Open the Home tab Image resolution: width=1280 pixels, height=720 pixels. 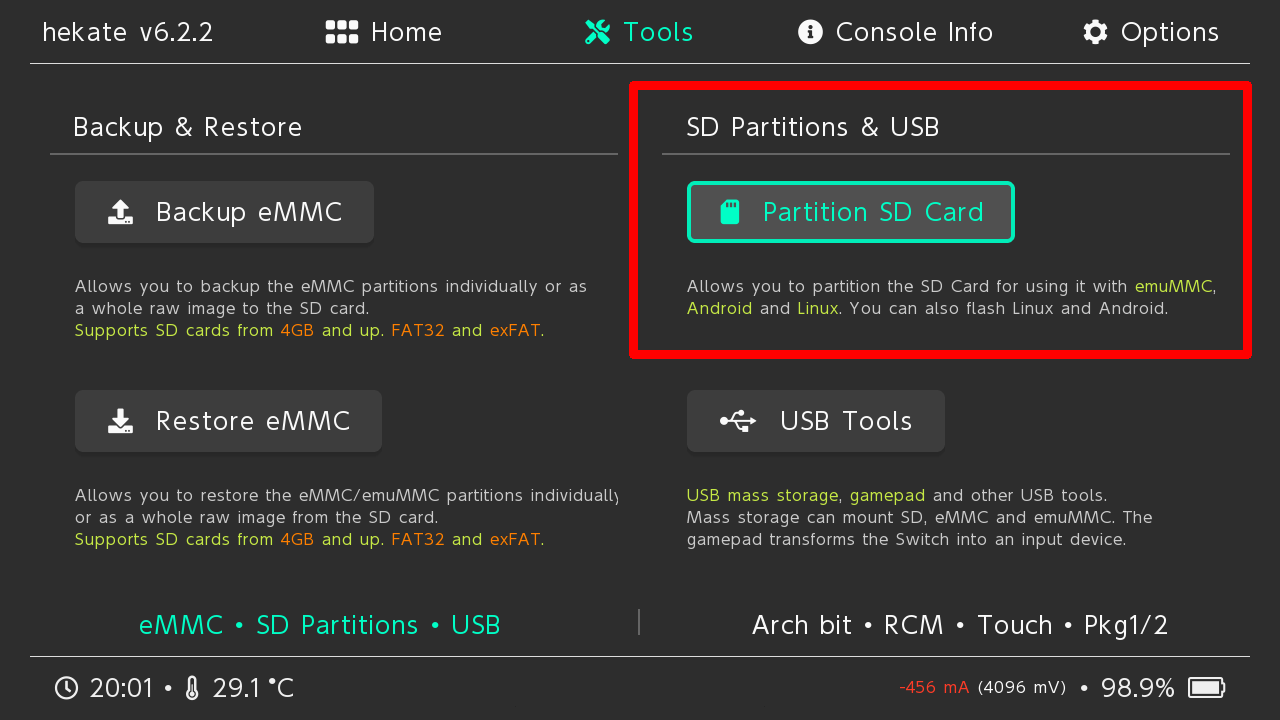(x=384, y=32)
